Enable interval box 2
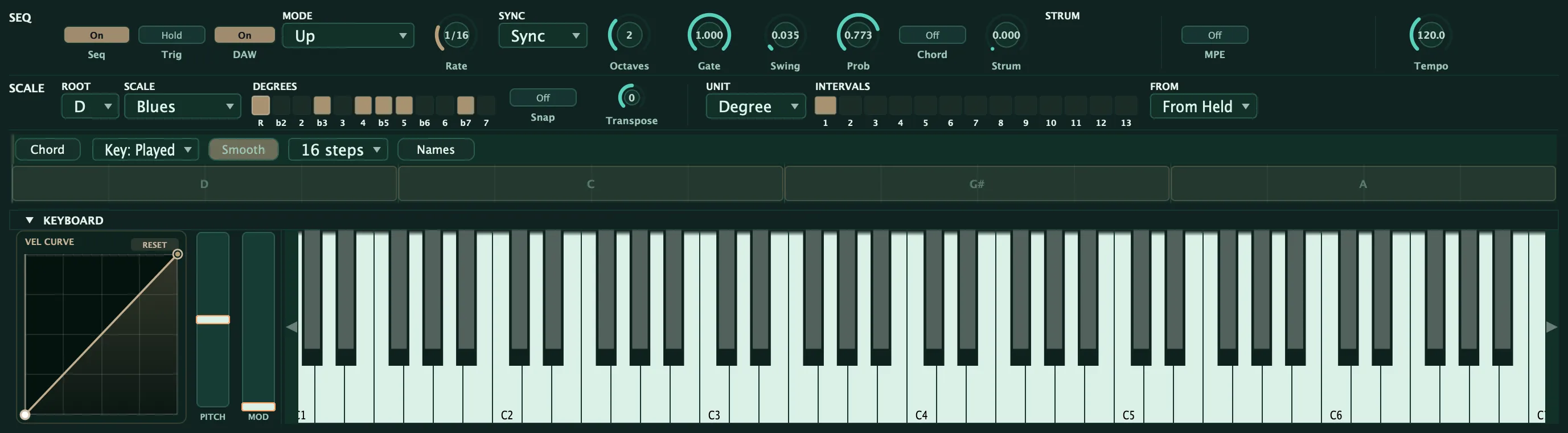The image size is (1568, 433). tap(851, 105)
